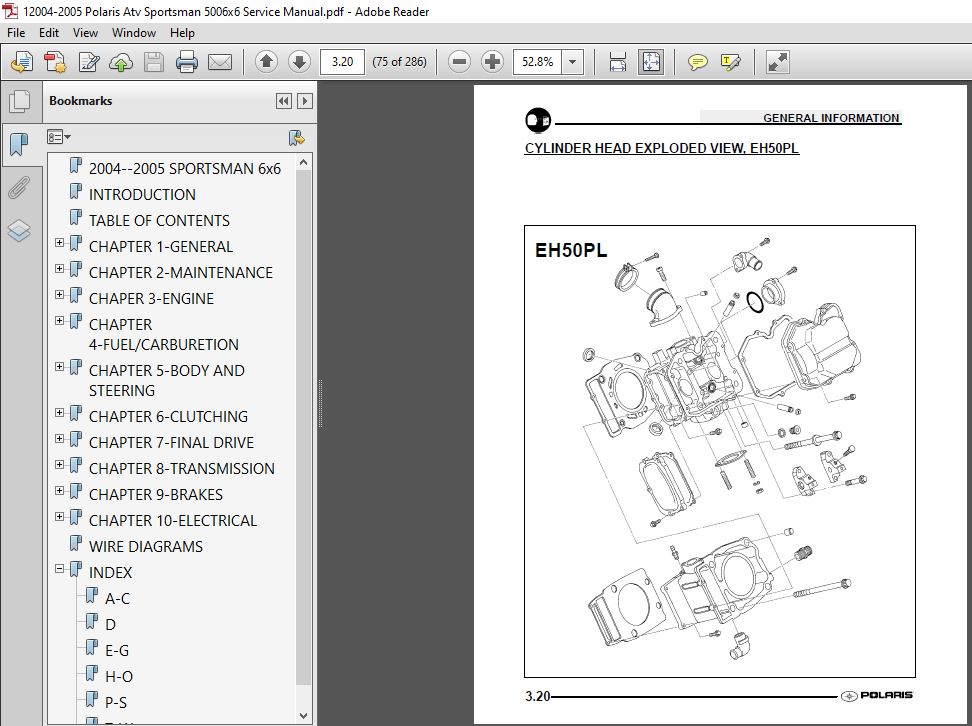Open the Window menu

(134, 33)
